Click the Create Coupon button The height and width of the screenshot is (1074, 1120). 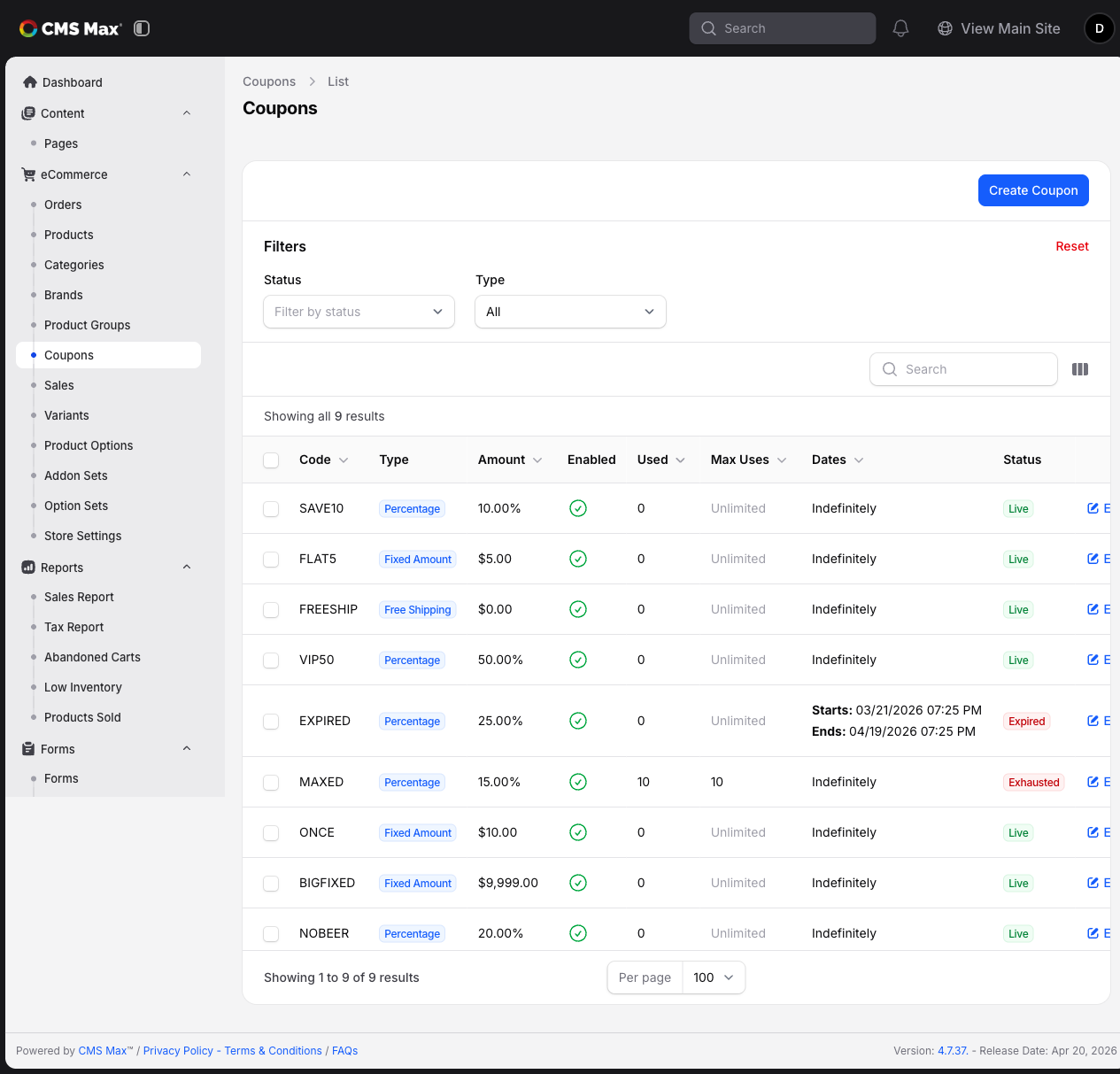click(x=1033, y=190)
